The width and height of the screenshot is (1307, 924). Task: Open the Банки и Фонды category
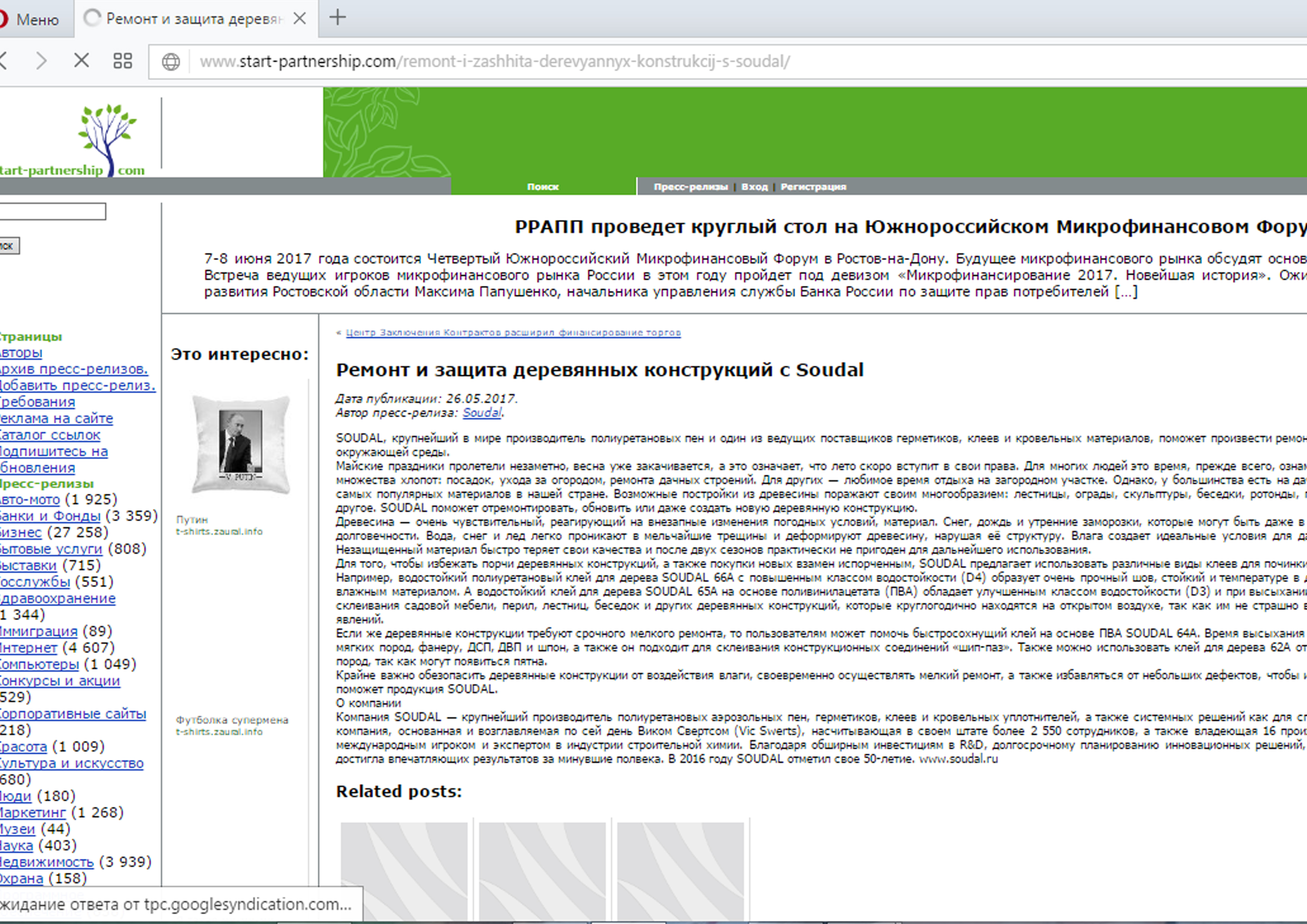[x=50, y=516]
